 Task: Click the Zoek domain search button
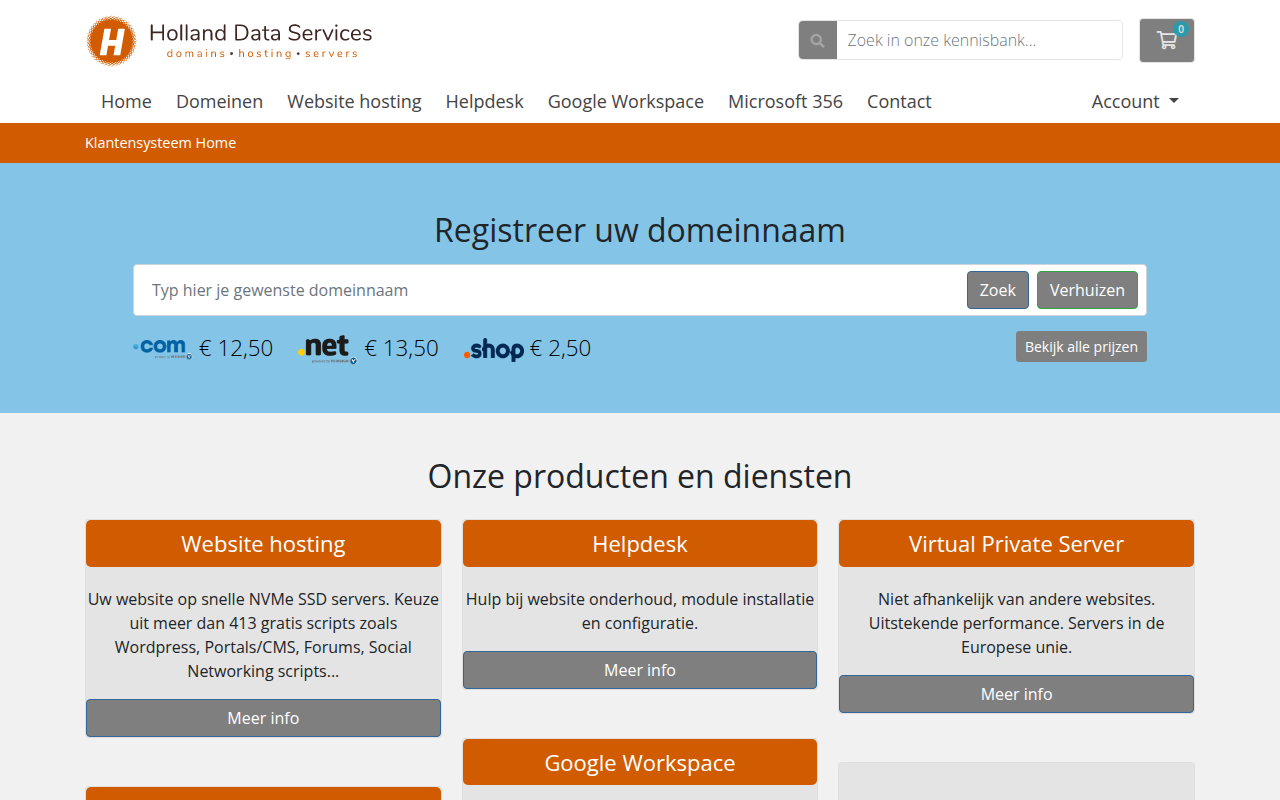coord(998,290)
